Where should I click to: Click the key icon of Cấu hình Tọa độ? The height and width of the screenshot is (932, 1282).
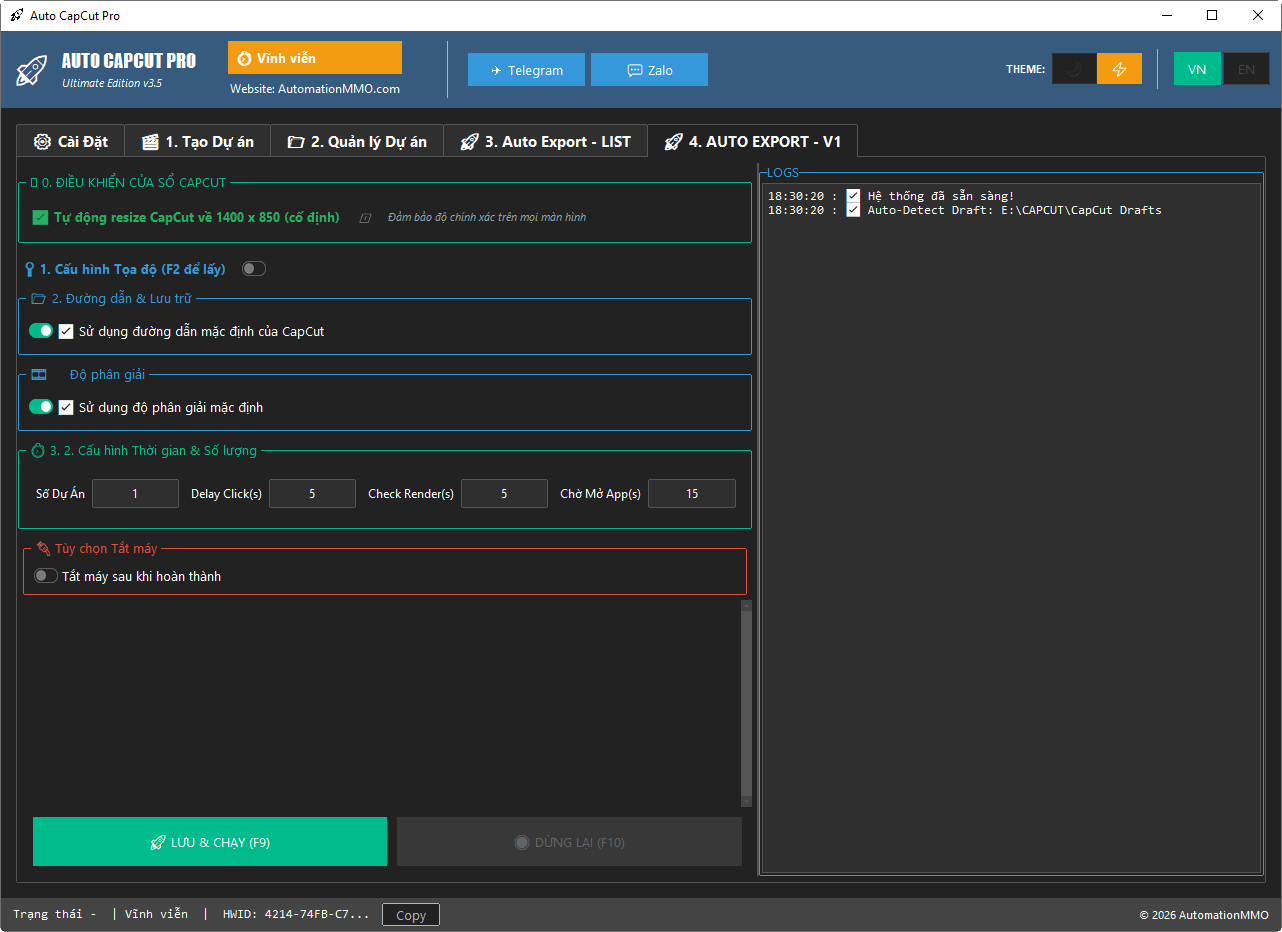(30, 269)
